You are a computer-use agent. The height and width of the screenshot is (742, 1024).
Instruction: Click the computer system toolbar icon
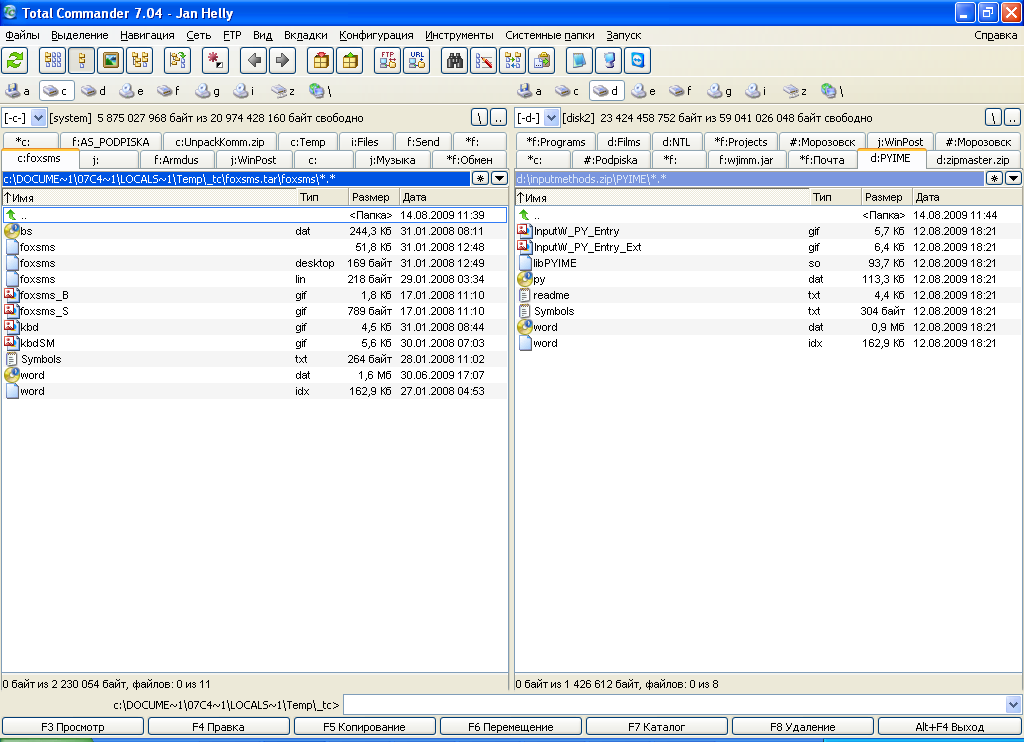[x=609, y=61]
